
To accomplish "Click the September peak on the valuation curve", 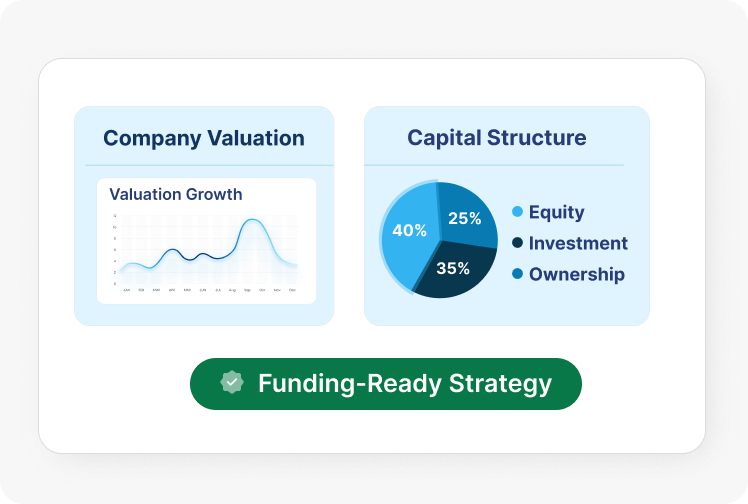I will (250, 220).
